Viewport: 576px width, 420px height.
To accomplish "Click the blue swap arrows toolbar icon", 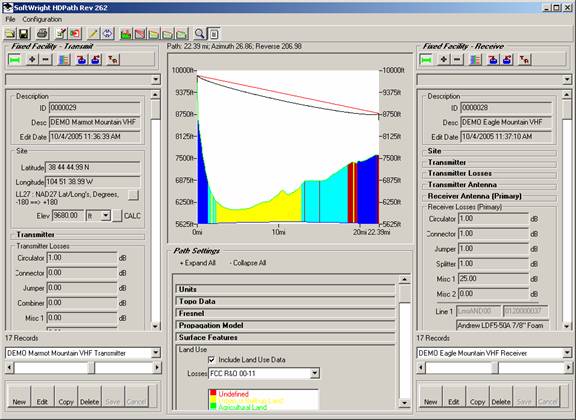I will click(108, 34).
